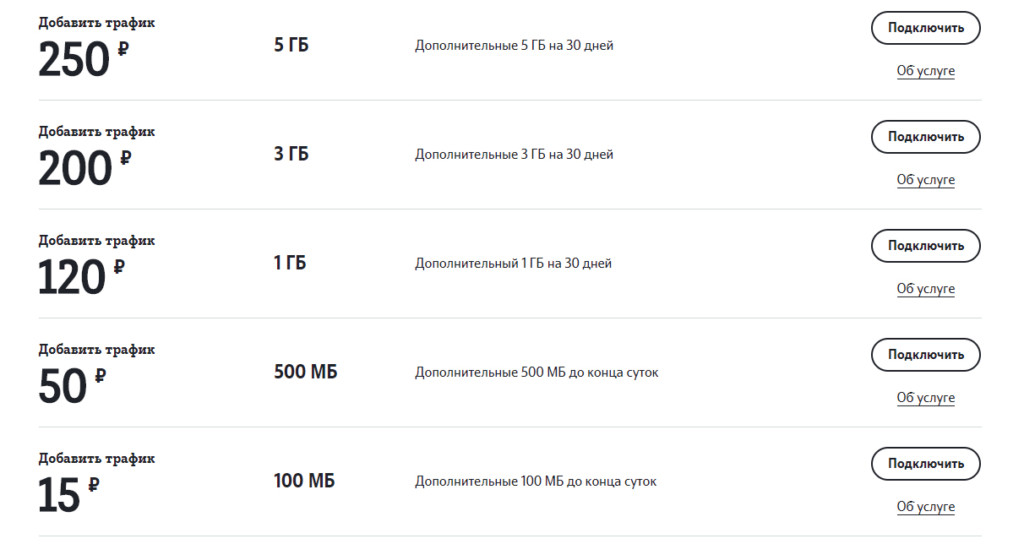Click the bold 500 МБ volume label
The width and height of the screenshot is (1024, 544).
(x=305, y=372)
